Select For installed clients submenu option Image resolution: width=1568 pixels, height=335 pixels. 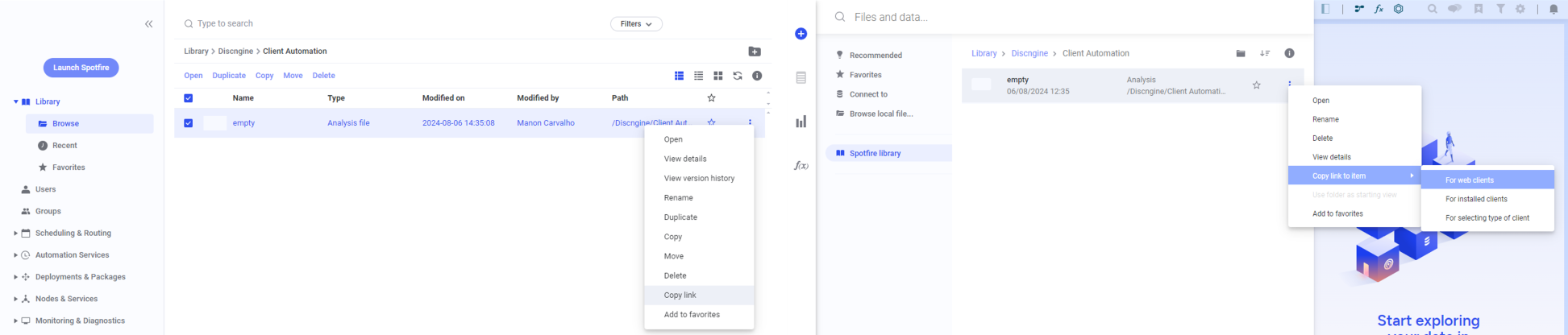pos(1487,199)
